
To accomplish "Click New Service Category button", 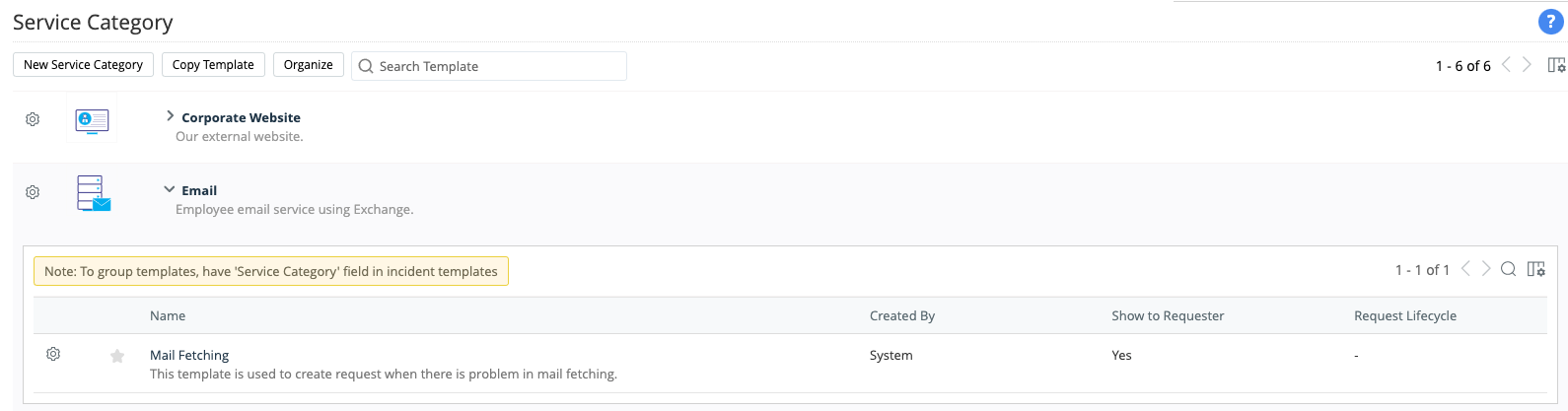I will click(x=84, y=65).
